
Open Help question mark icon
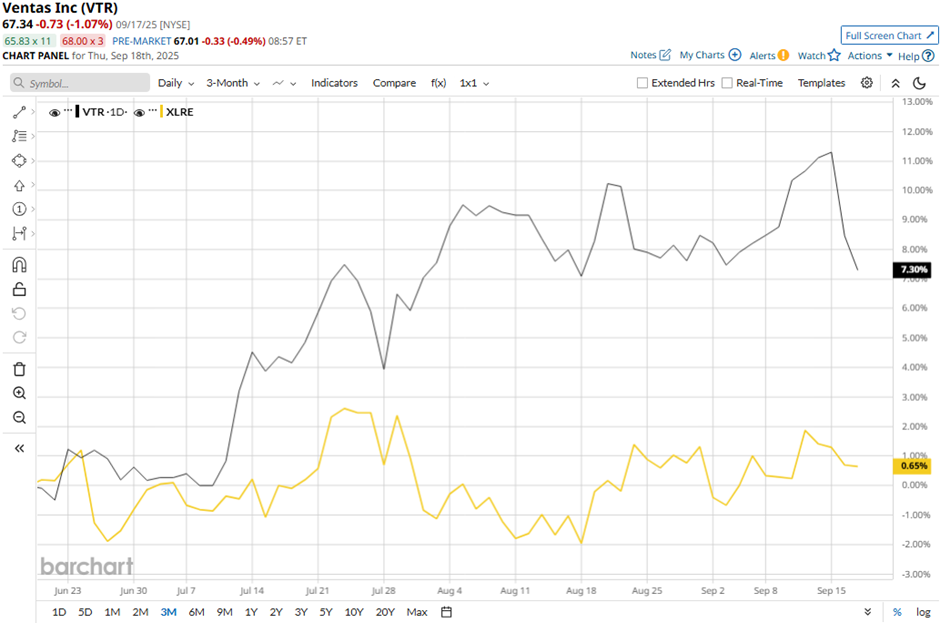928,56
